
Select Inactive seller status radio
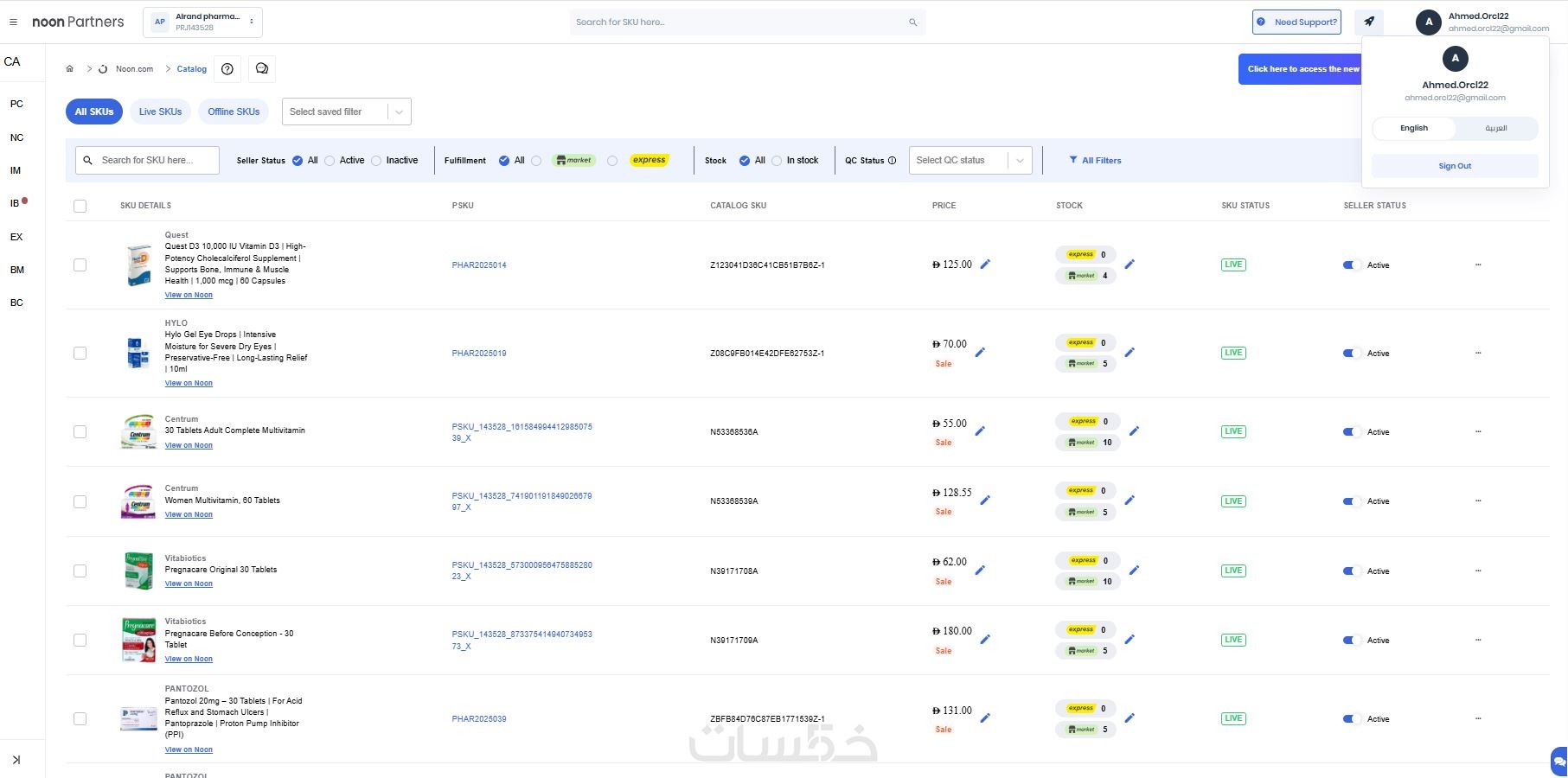376,161
